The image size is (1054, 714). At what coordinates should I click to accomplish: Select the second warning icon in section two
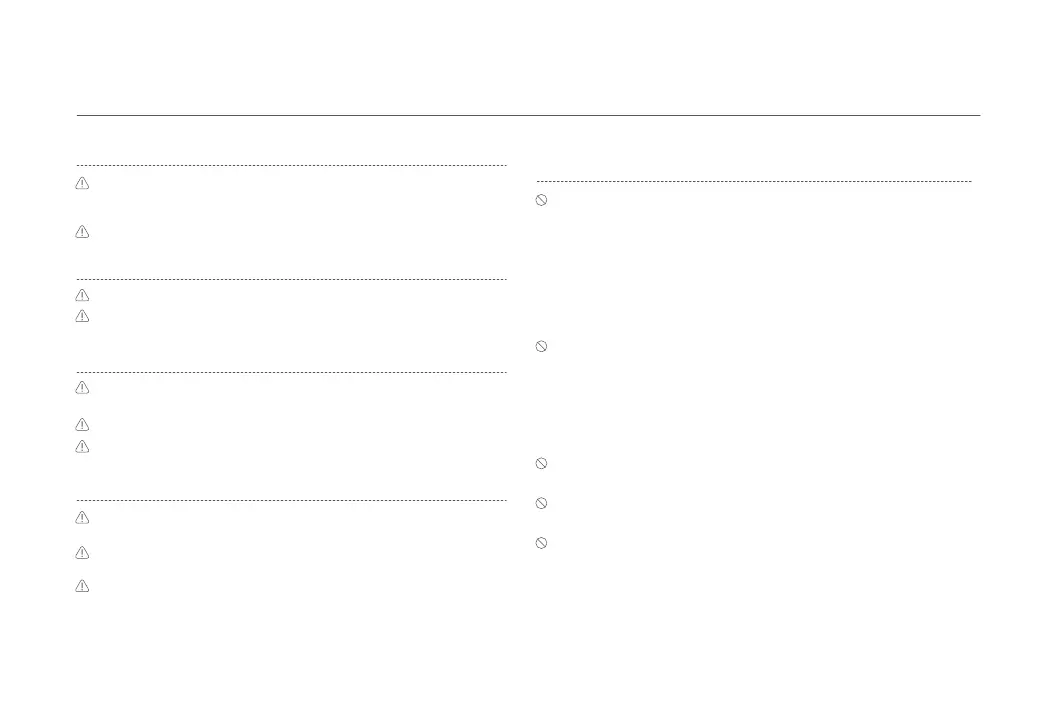click(x=83, y=317)
